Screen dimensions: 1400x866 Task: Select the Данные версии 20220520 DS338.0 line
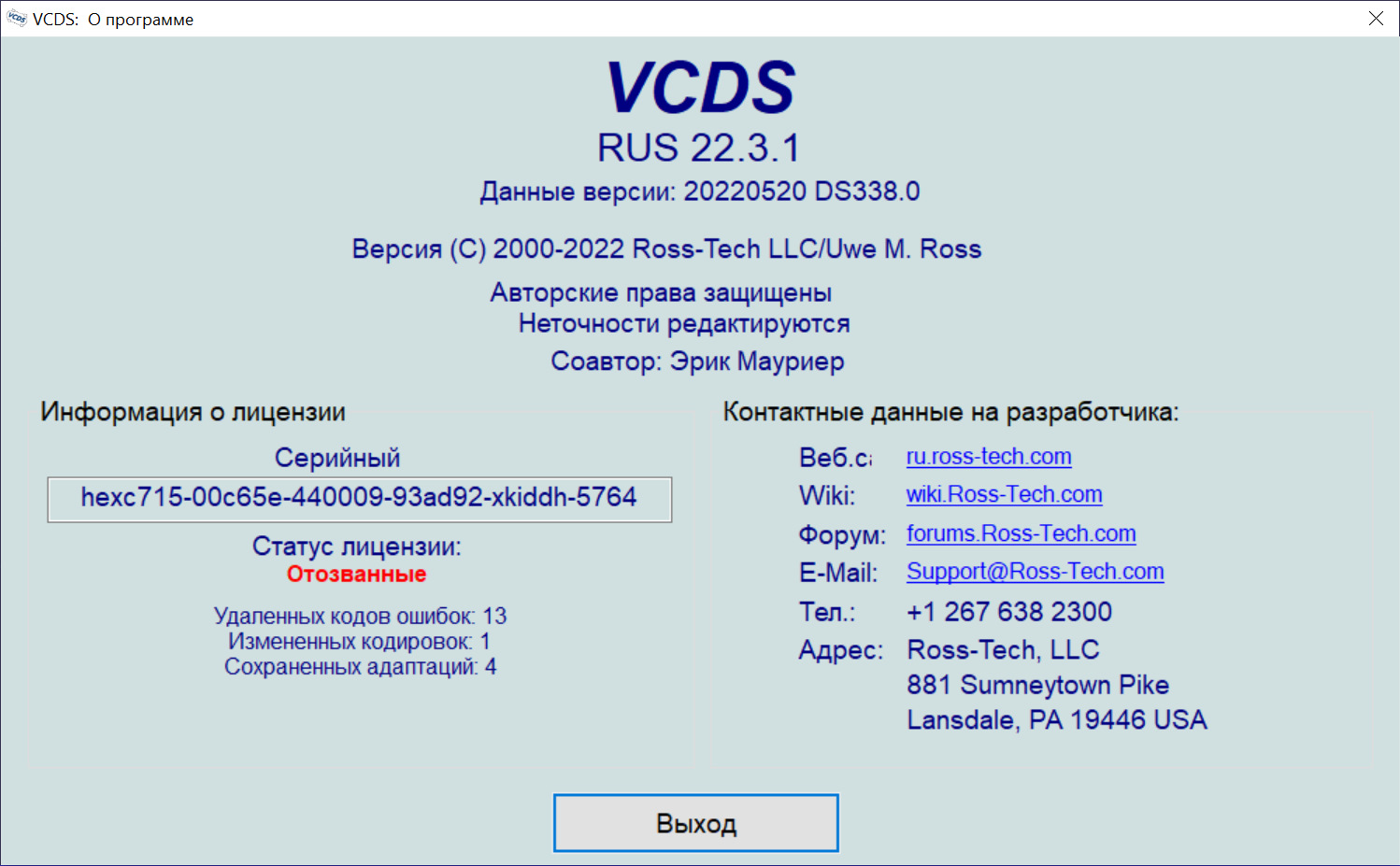(699, 192)
